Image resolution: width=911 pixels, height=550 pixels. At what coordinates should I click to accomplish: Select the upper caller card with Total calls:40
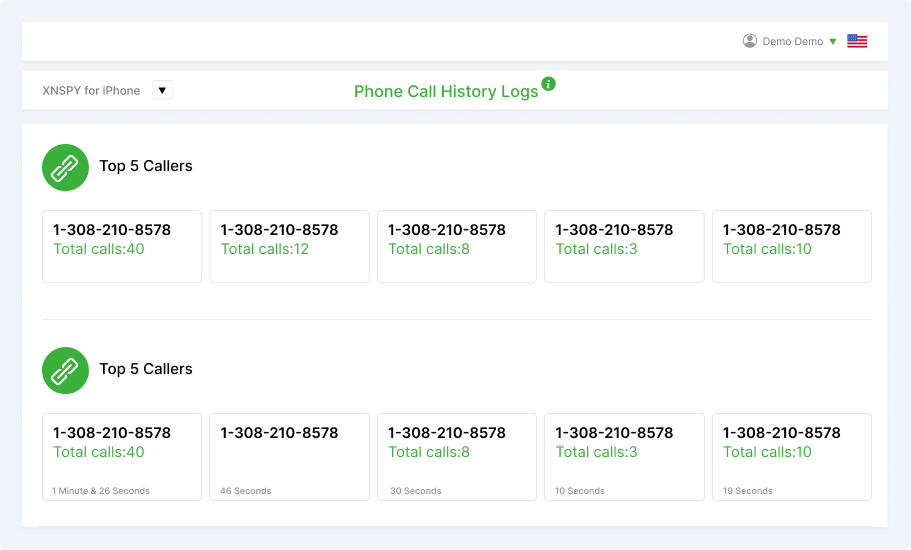point(122,246)
